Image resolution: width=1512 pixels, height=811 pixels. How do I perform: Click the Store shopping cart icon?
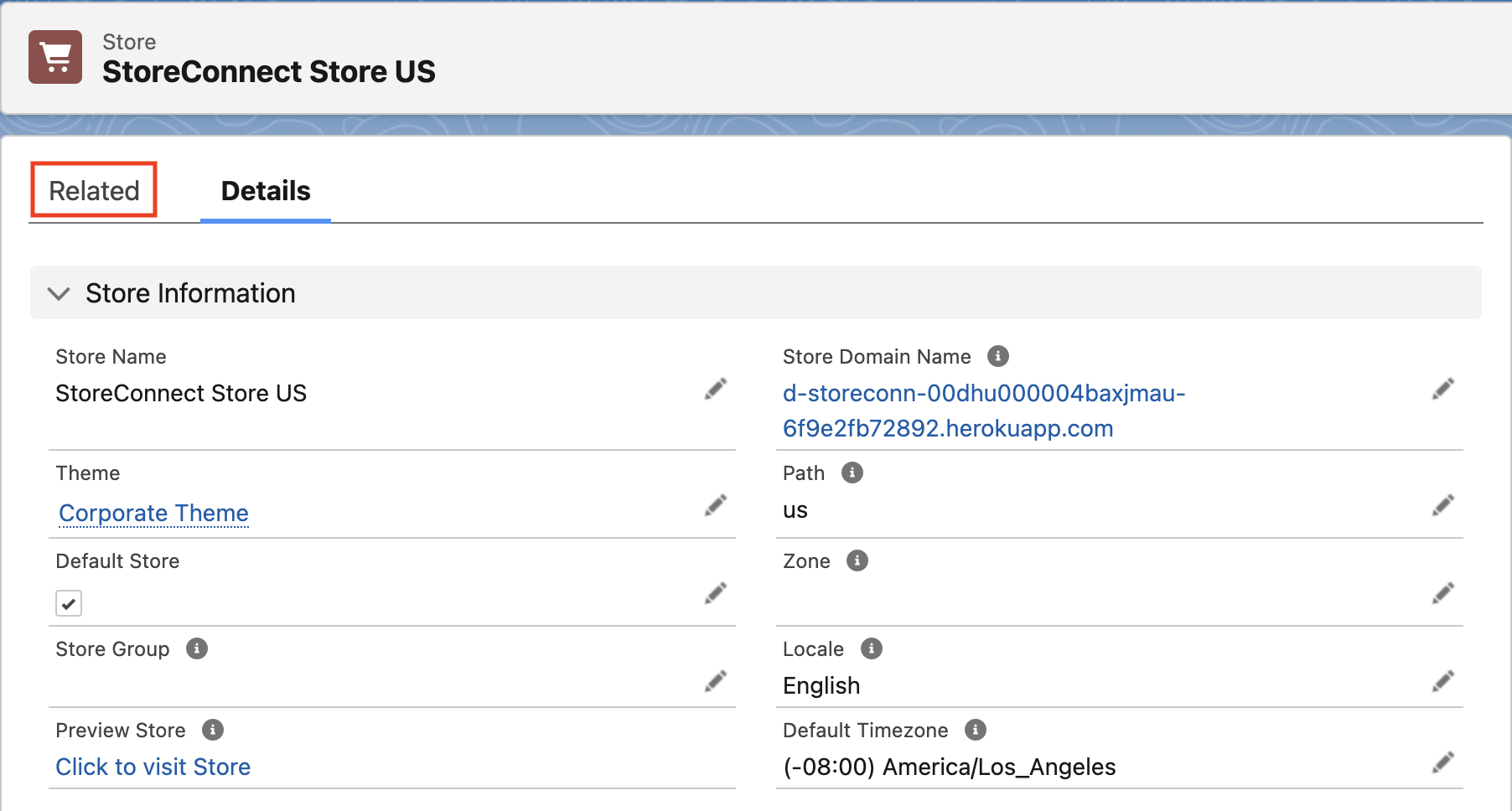[x=55, y=57]
